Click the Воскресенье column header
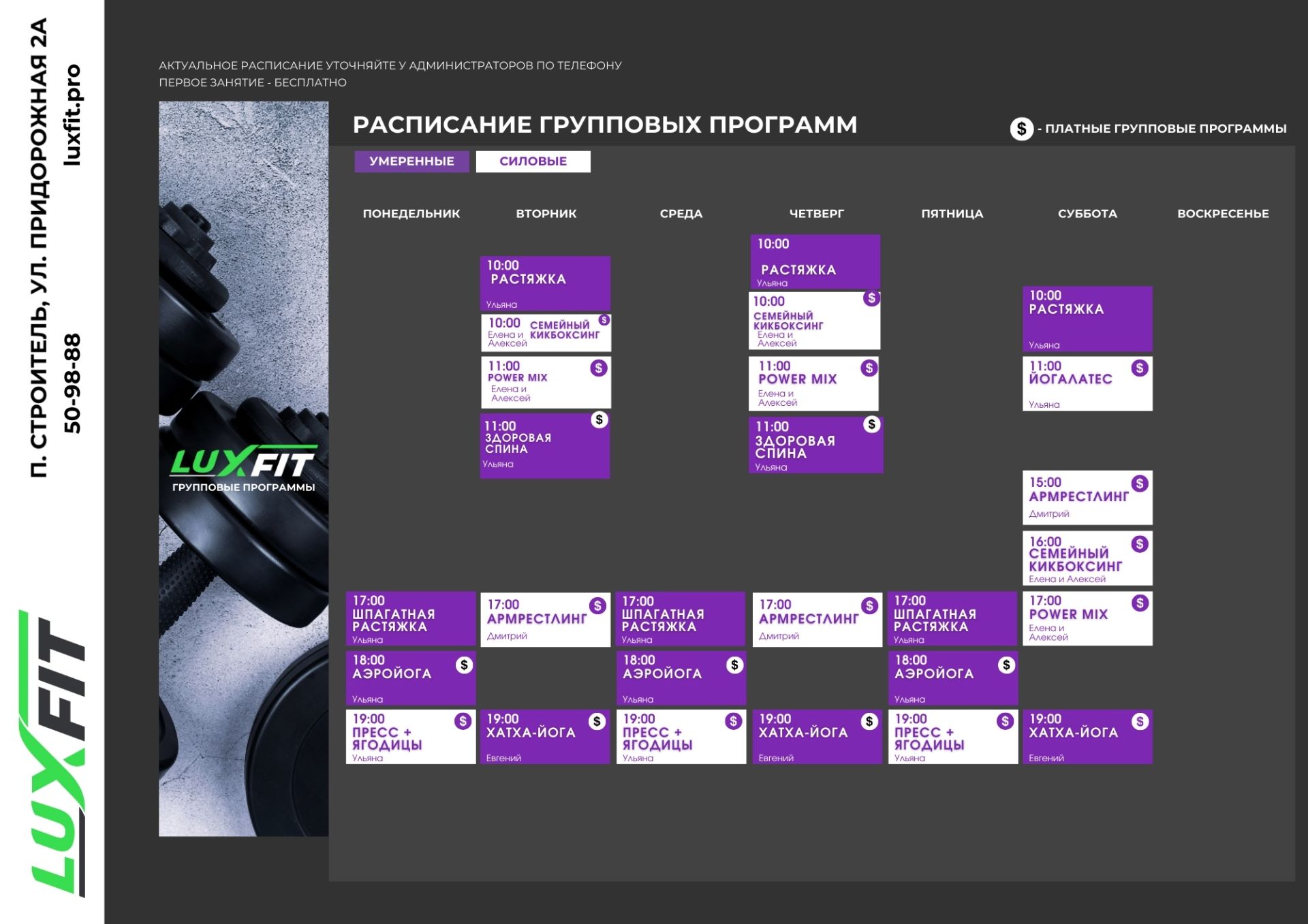 coord(1222,214)
